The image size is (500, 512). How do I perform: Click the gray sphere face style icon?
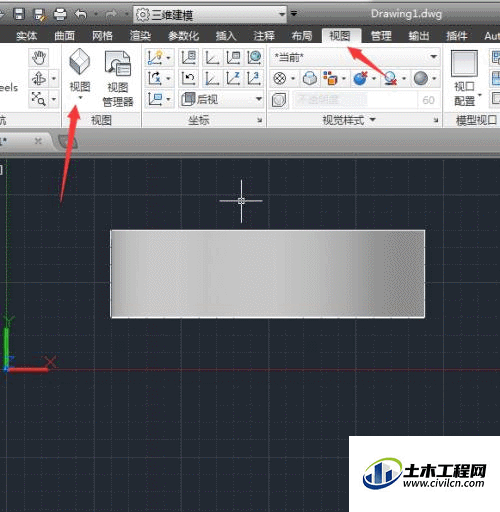tap(421, 79)
